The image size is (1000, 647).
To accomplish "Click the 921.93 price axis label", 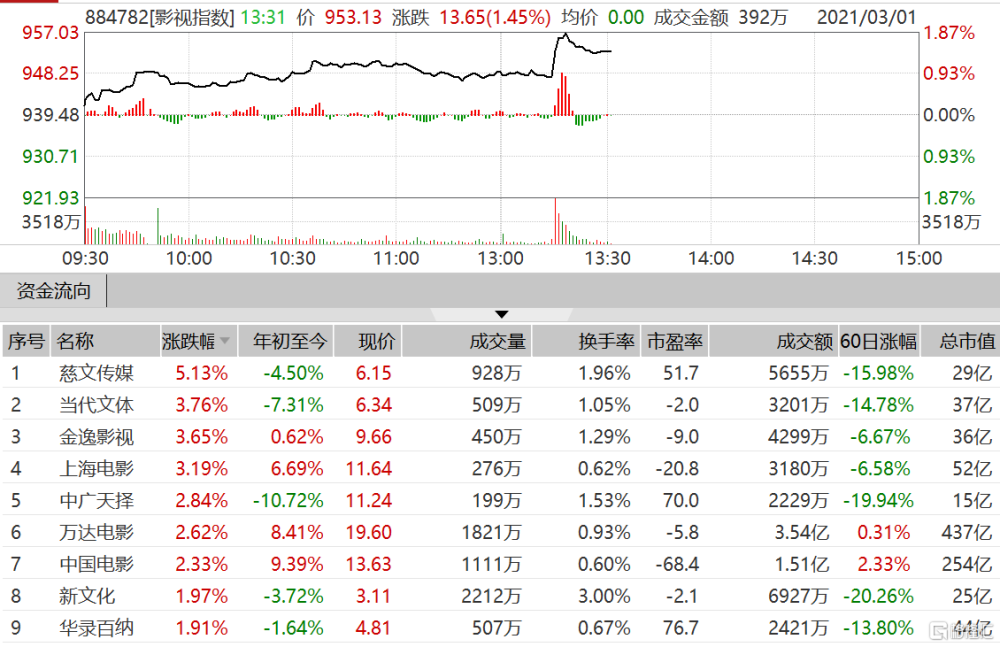I will [x=50, y=198].
